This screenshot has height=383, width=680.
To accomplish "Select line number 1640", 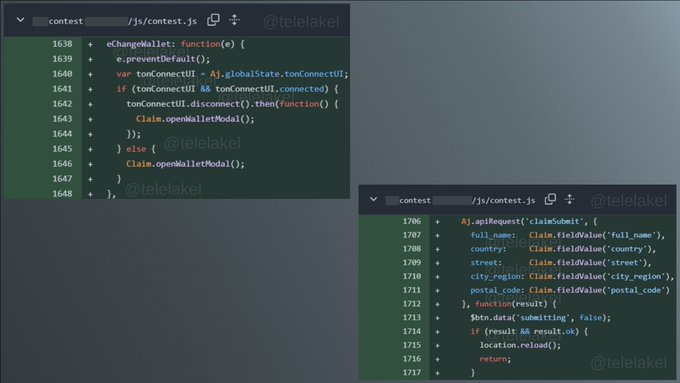I will coord(62,74).
